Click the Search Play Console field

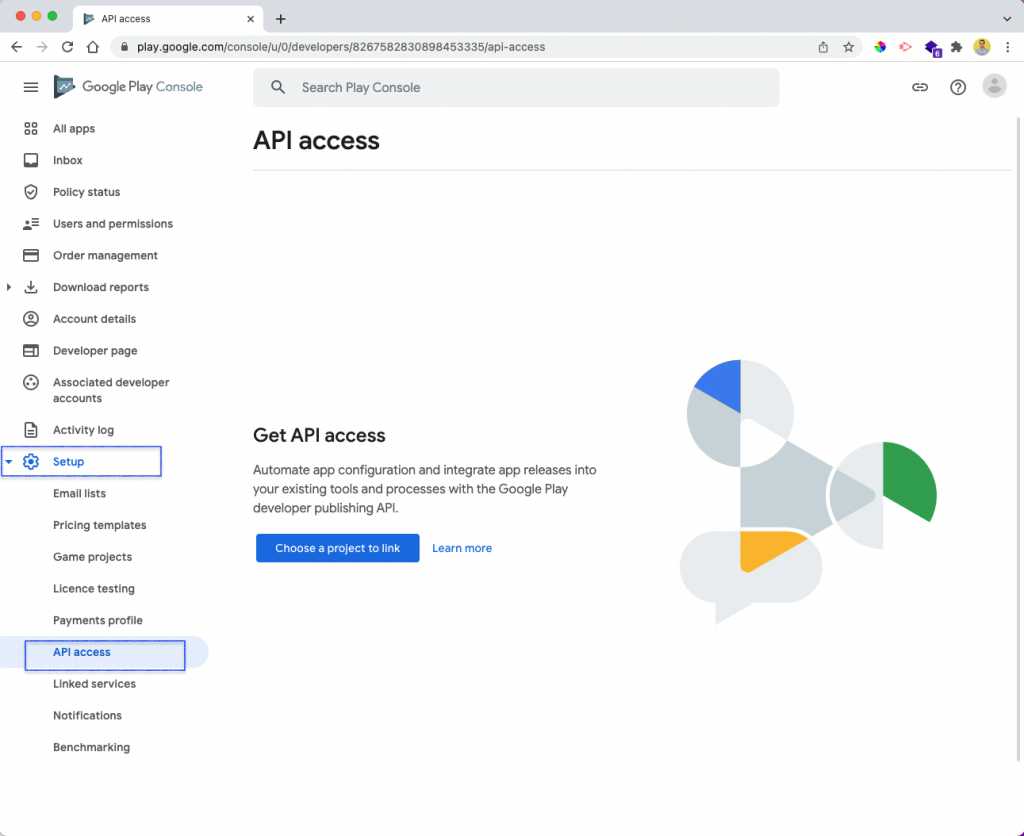coord(516,88)
